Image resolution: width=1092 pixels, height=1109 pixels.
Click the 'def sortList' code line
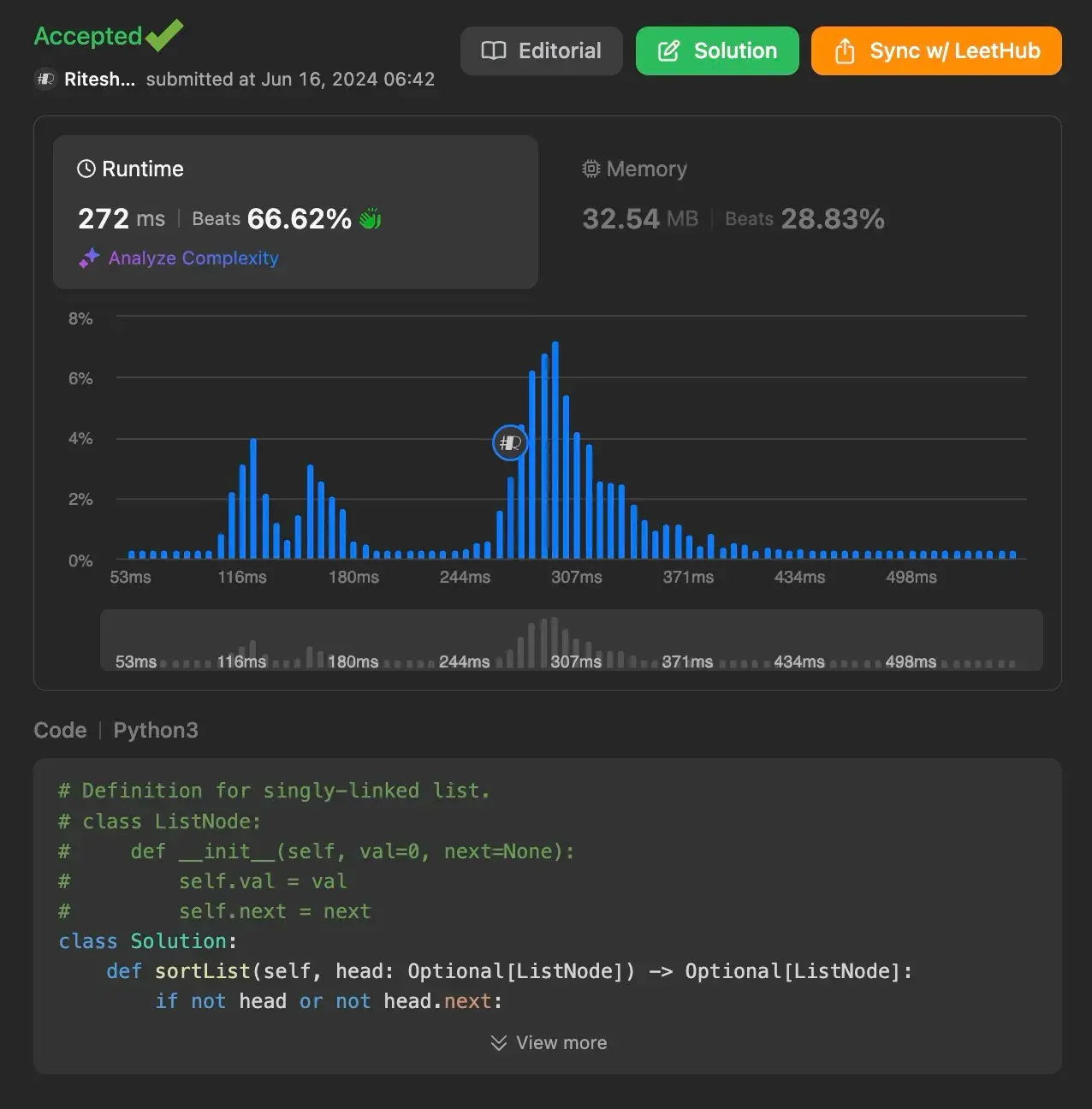509,971
